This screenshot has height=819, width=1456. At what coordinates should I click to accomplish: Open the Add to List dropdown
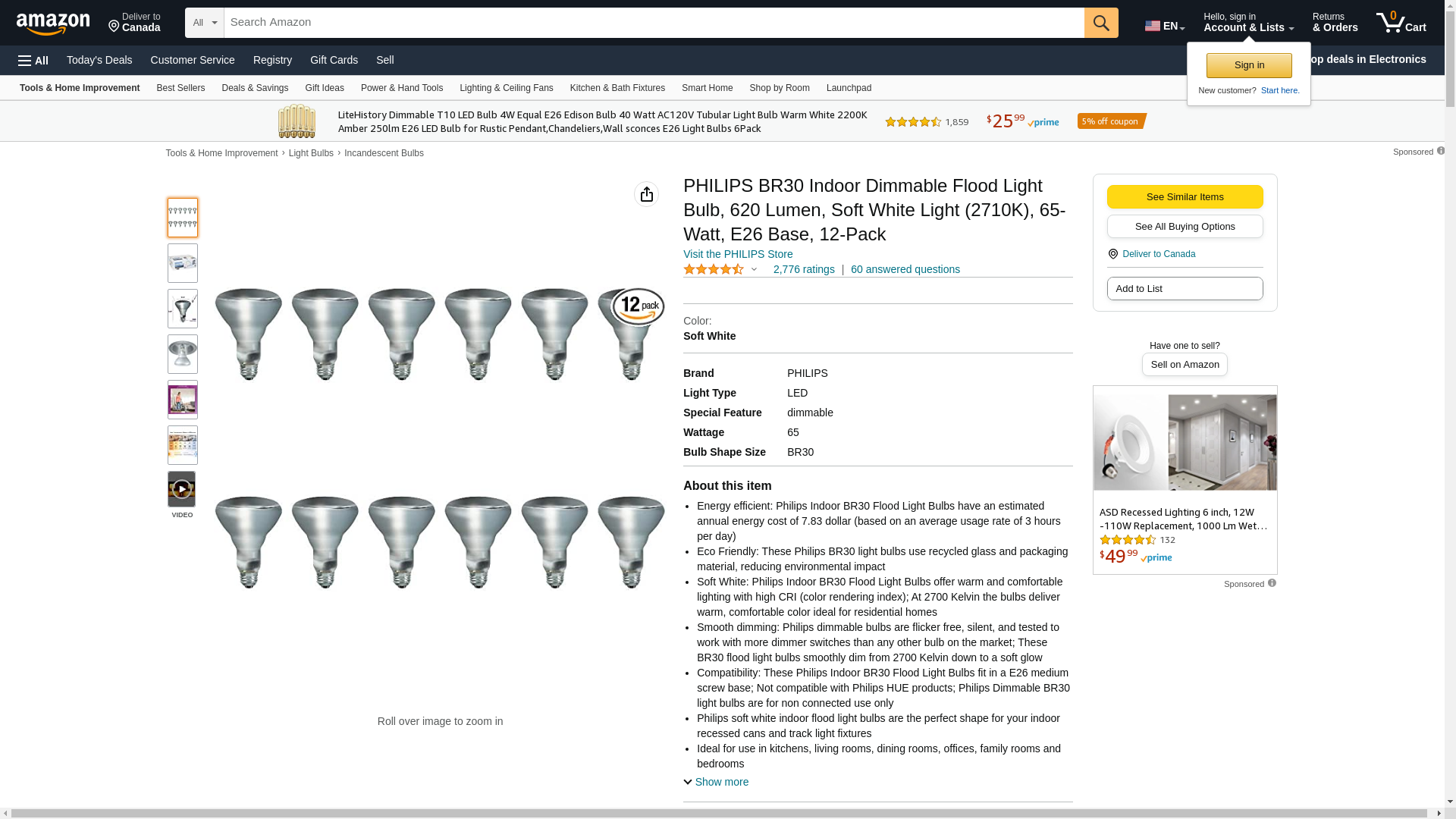1185,289
